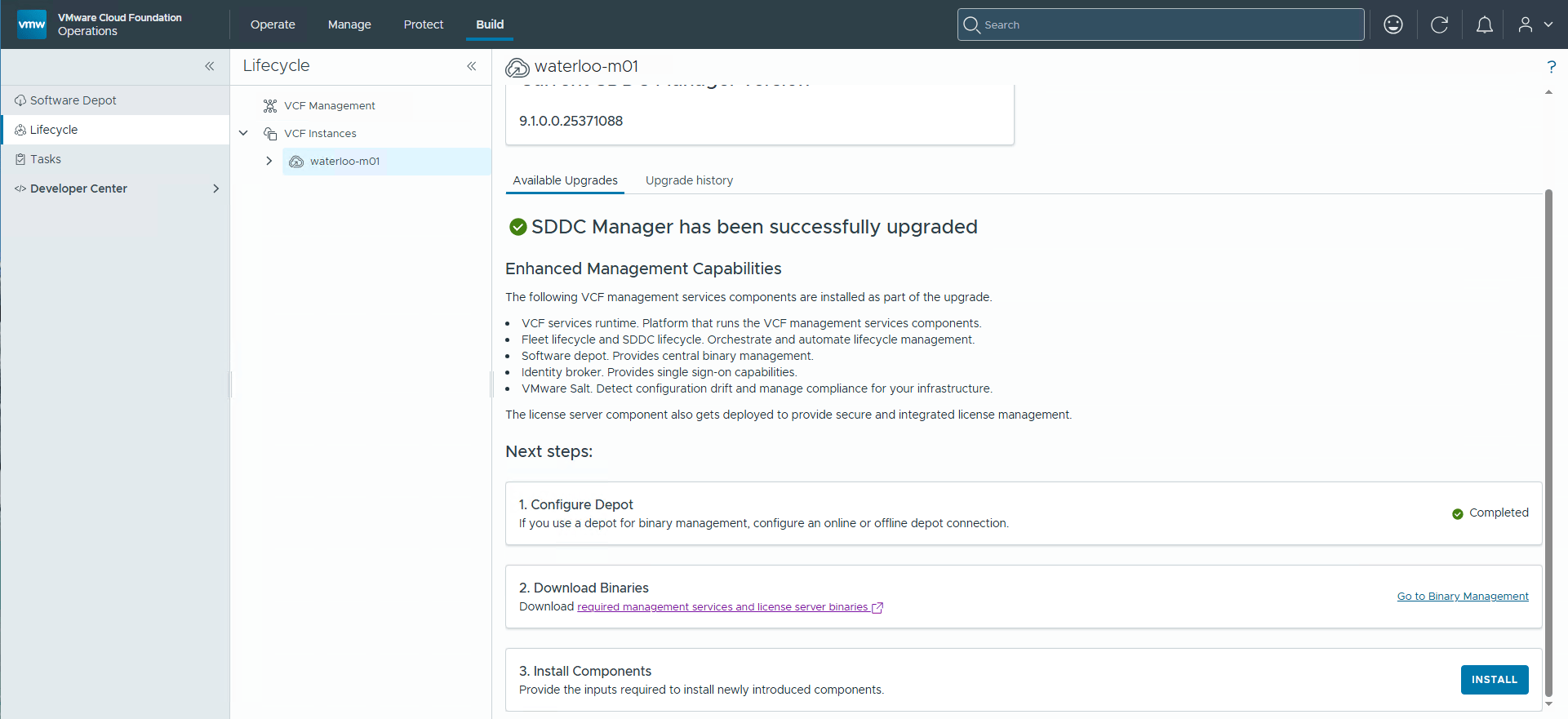Click the version text 9.1.0.0.25371088

571,121
